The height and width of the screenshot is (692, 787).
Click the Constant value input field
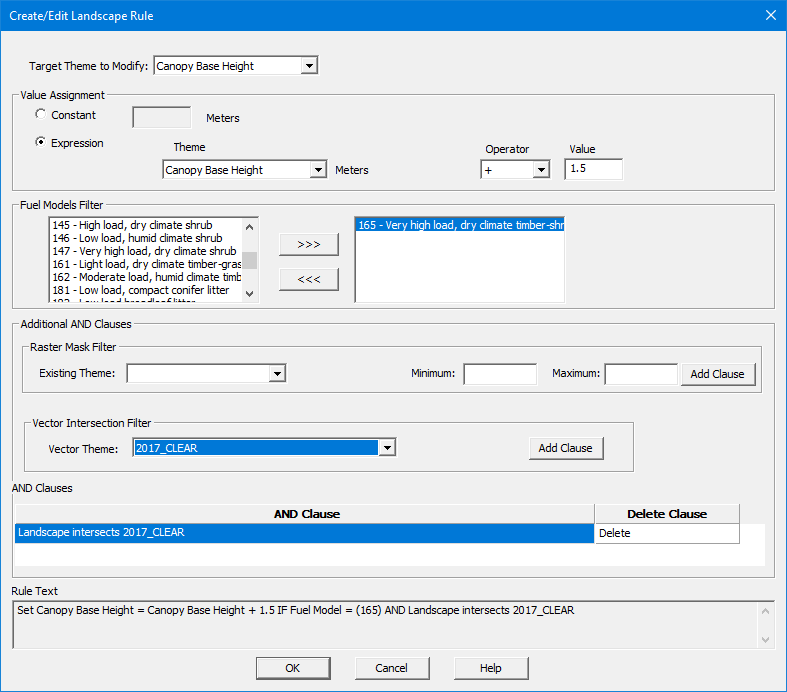162,117
